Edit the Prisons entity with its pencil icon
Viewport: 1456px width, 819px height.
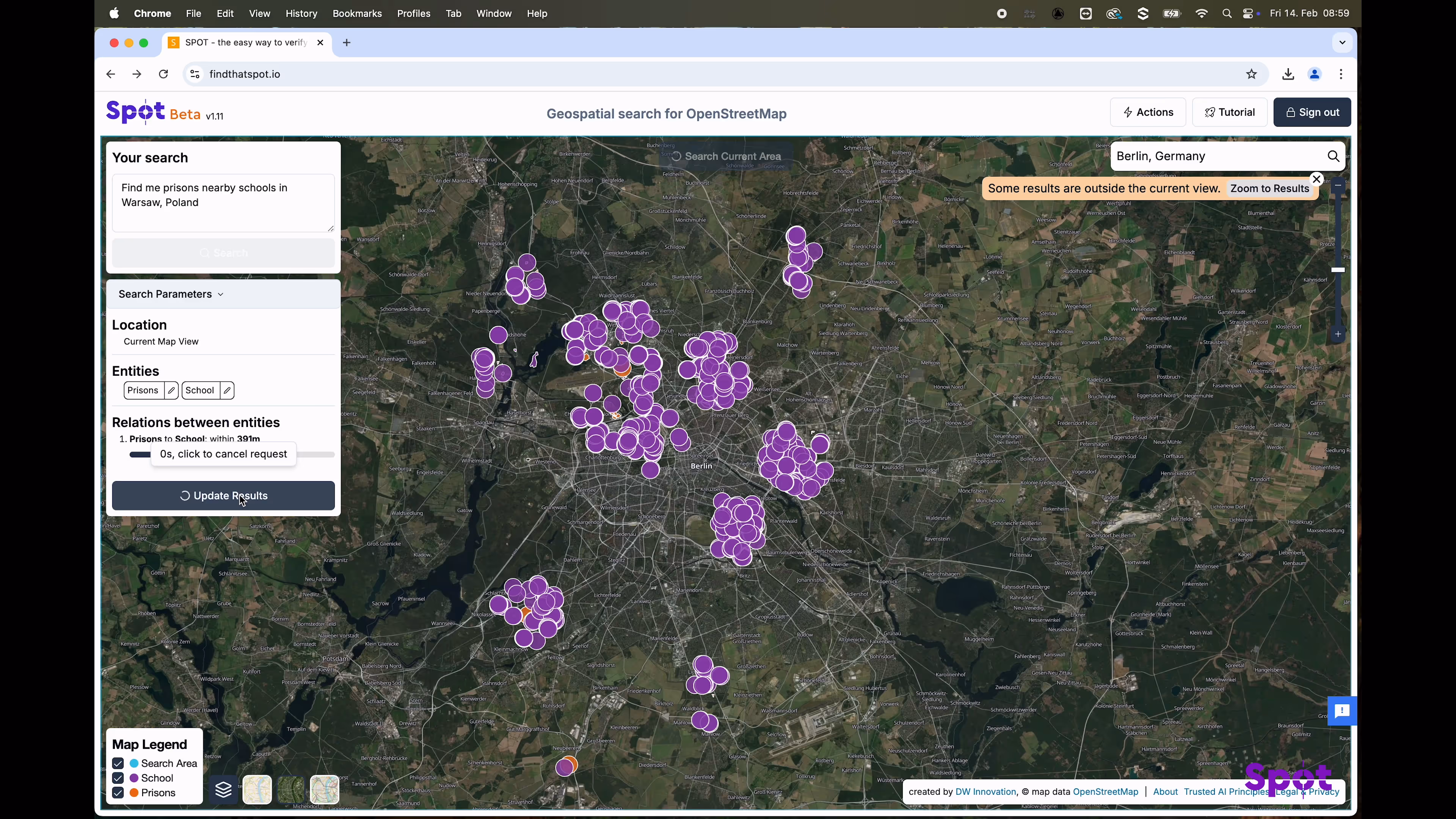[x=171, y=391]
